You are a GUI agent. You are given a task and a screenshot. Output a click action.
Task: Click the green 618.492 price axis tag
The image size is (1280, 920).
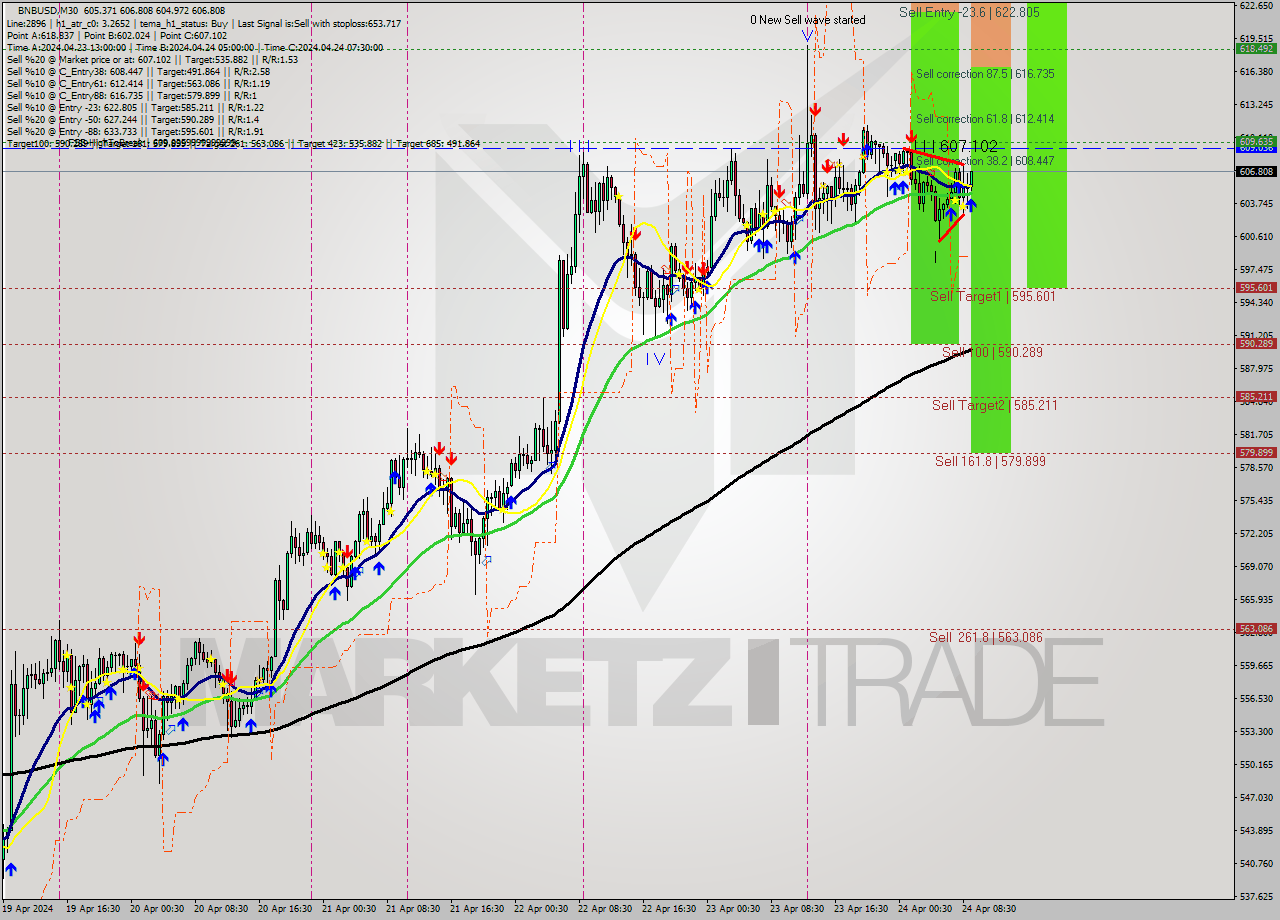coord(1256,48)
